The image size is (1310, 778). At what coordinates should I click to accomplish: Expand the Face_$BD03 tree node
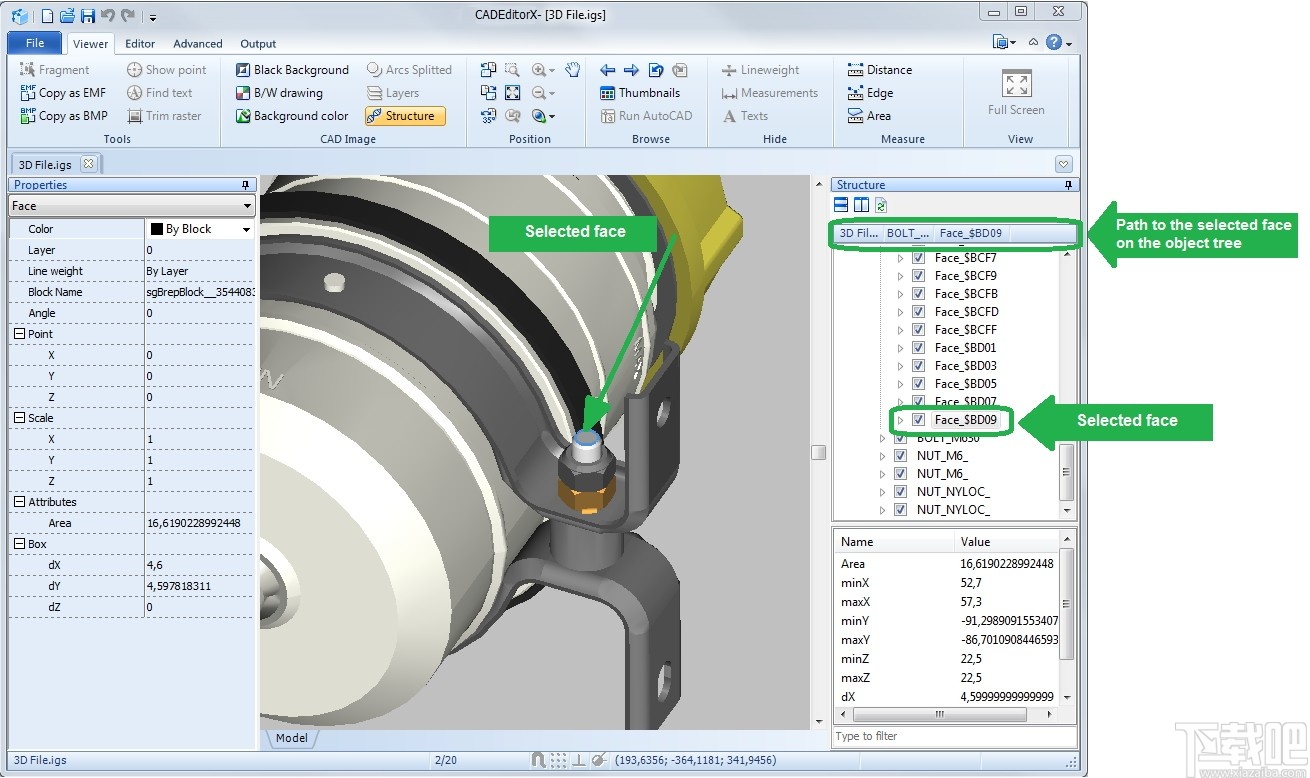tap(900, 366)
